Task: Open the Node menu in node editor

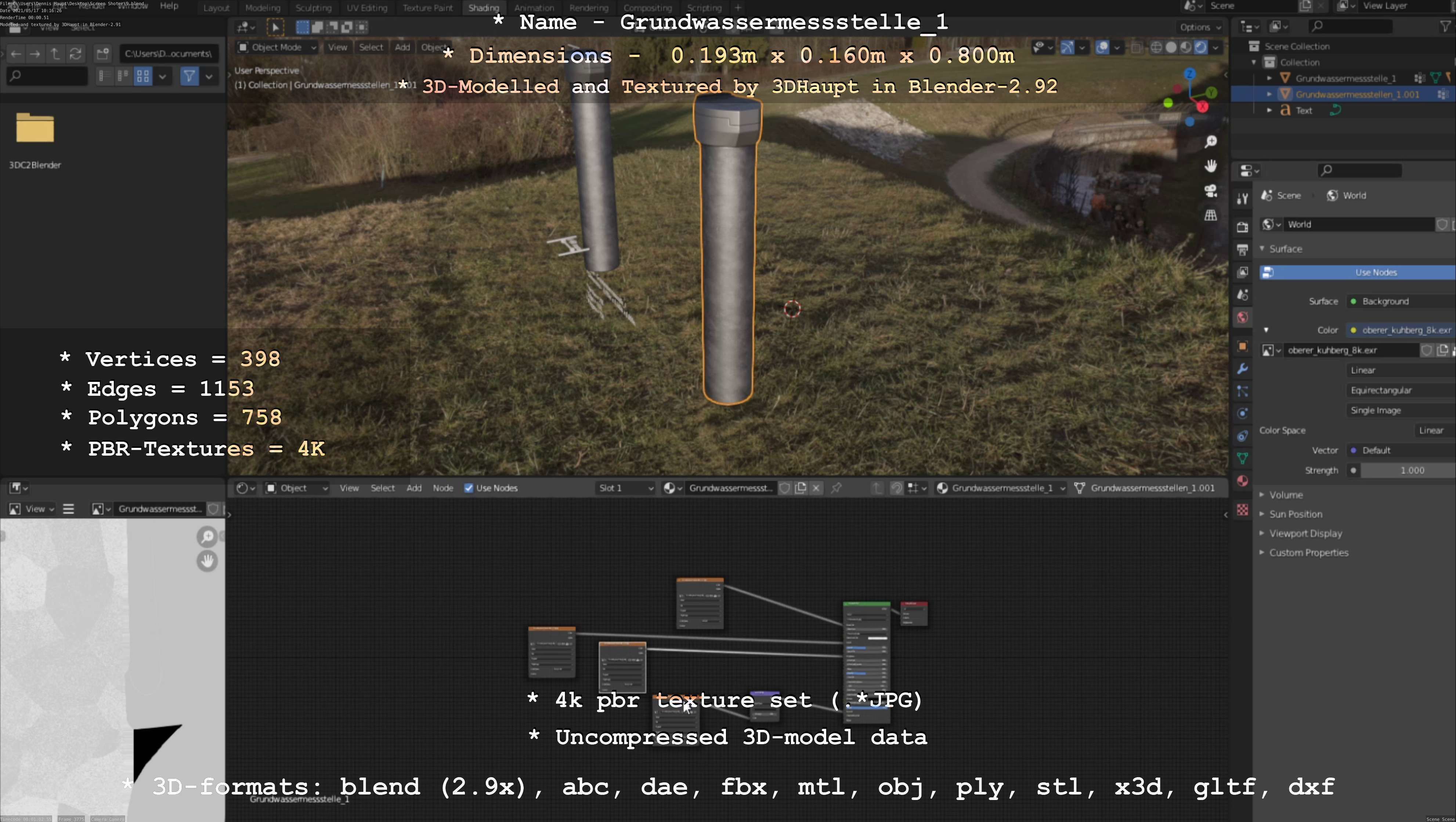Action: 442,488
